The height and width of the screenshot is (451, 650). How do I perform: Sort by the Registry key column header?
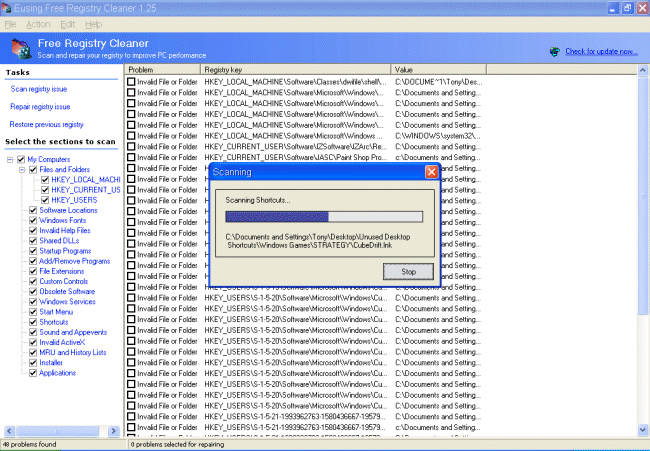(x=296, y=70)
